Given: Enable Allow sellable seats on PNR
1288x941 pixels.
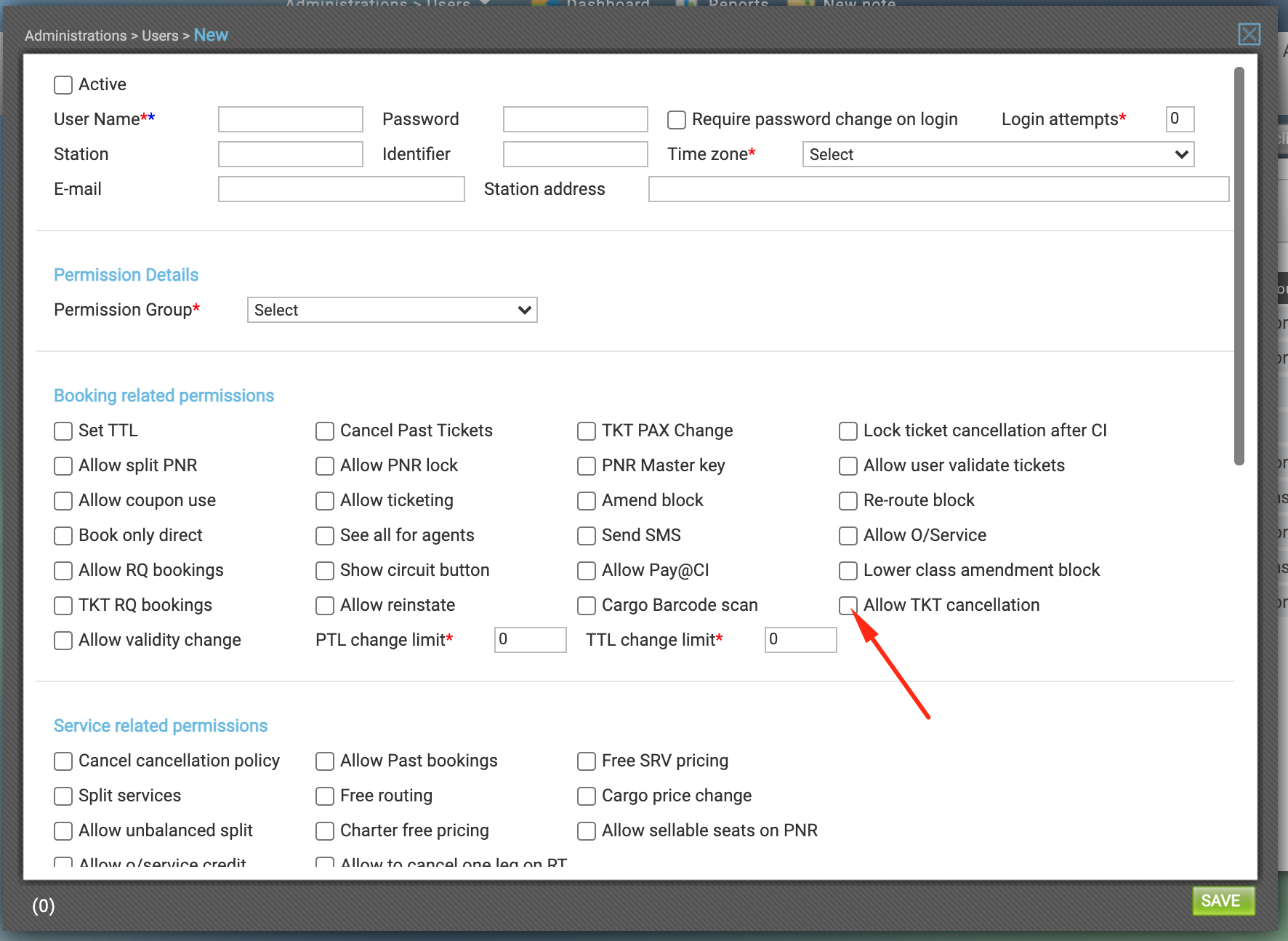Looking at the screenshot, I should coord(587,831).
